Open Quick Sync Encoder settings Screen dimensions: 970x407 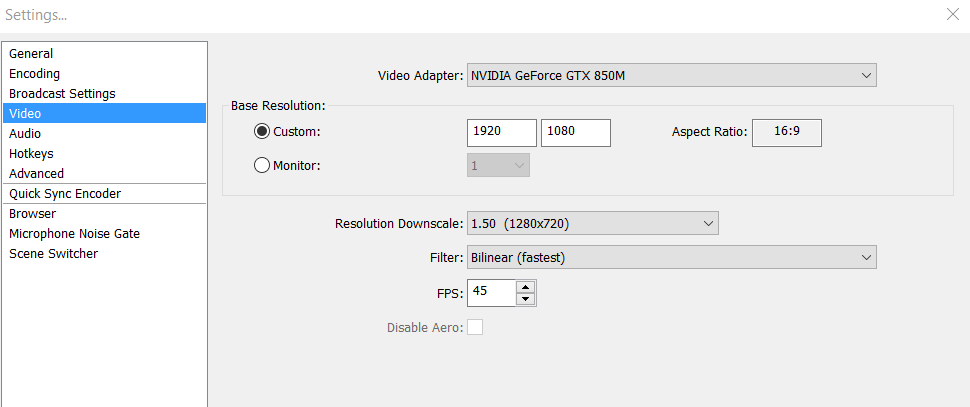pos(65,194)
